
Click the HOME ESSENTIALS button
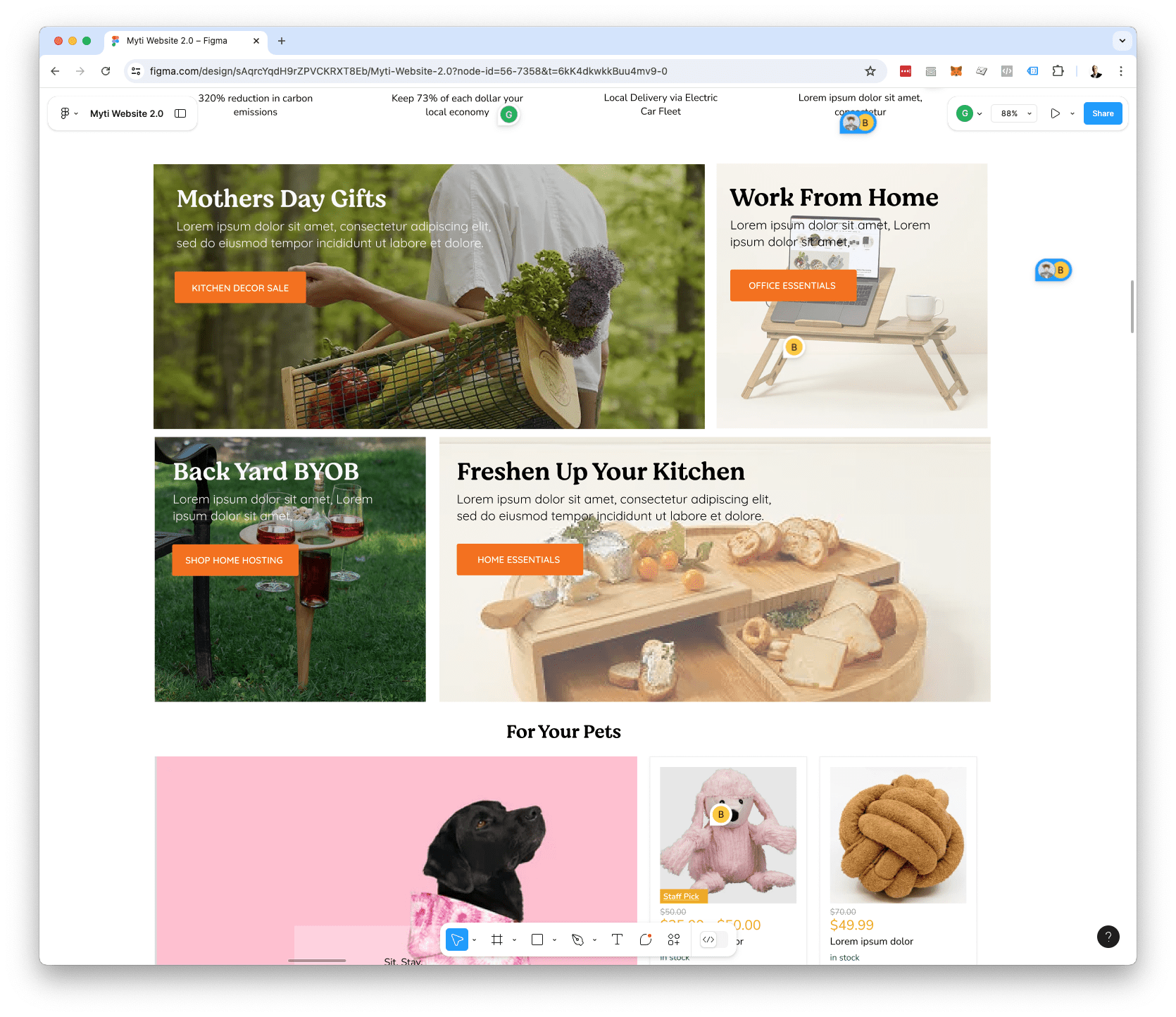520,559
